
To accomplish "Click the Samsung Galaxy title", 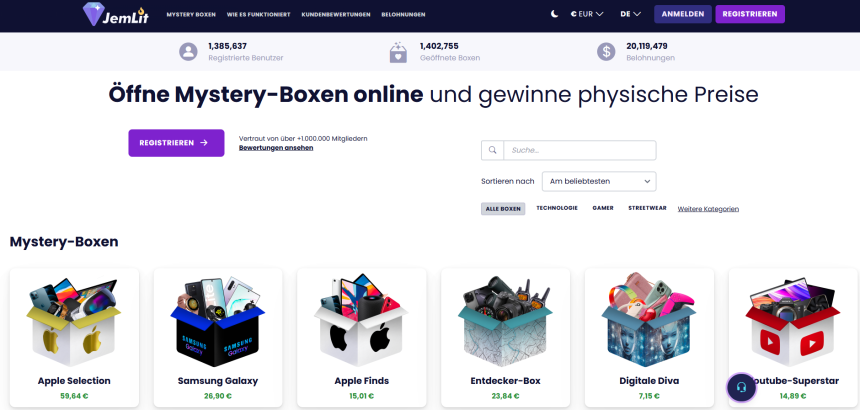I will click(x=218, y=381).
